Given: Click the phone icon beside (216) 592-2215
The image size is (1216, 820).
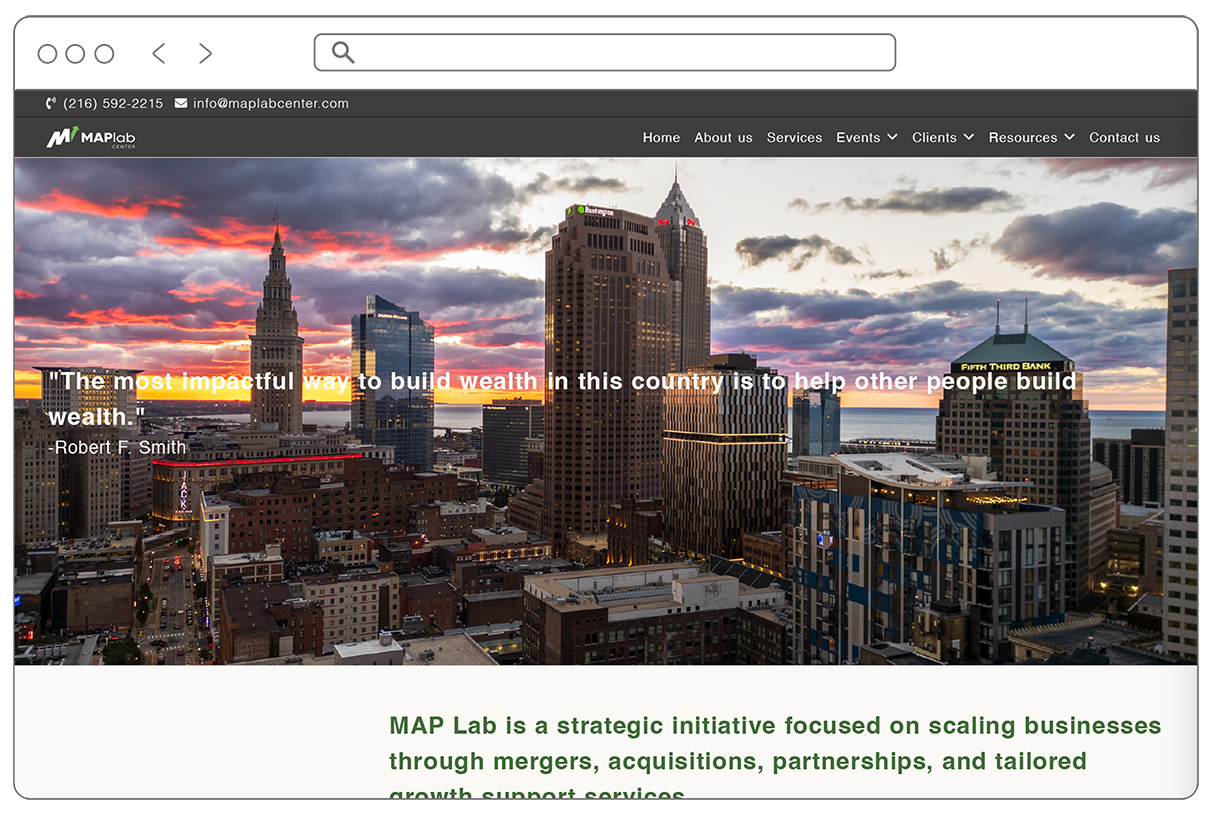Looking at the screenshot, I should click(x=51, y=103).
